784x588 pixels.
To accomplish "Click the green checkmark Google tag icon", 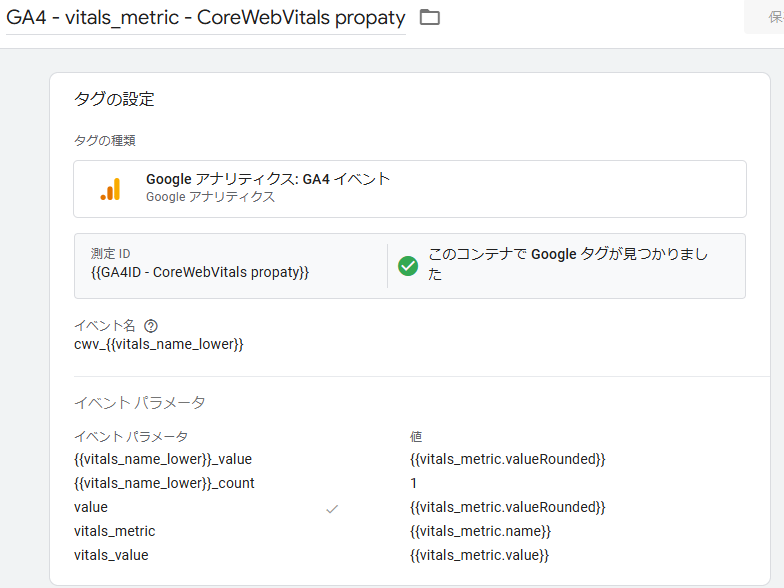I will tap(408, 265).
